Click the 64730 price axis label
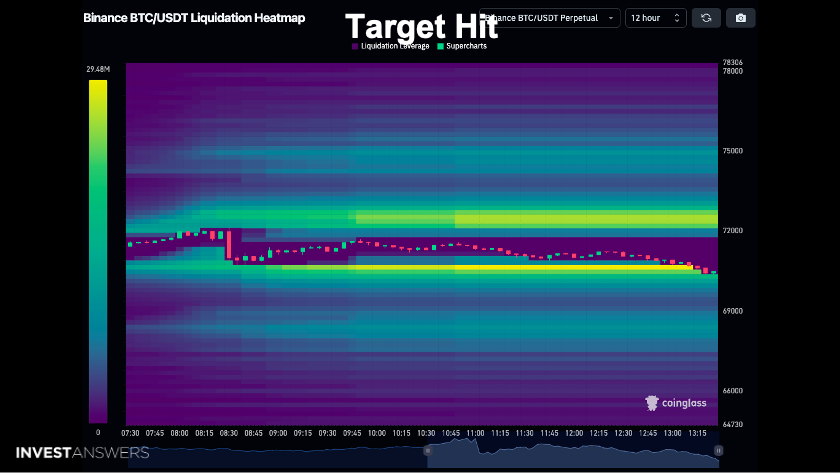840x473 pixels. point(732,424)
